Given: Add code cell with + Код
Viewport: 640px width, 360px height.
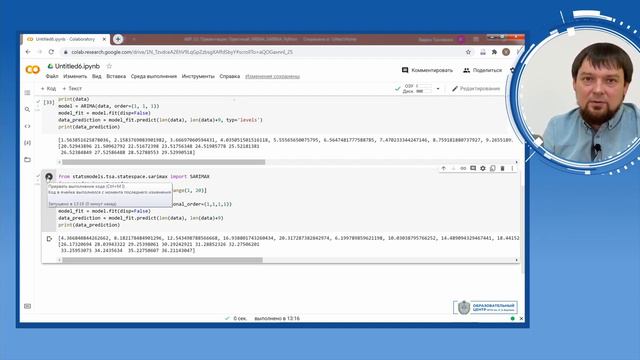Looking at the screenshot, I should [48, 89].
